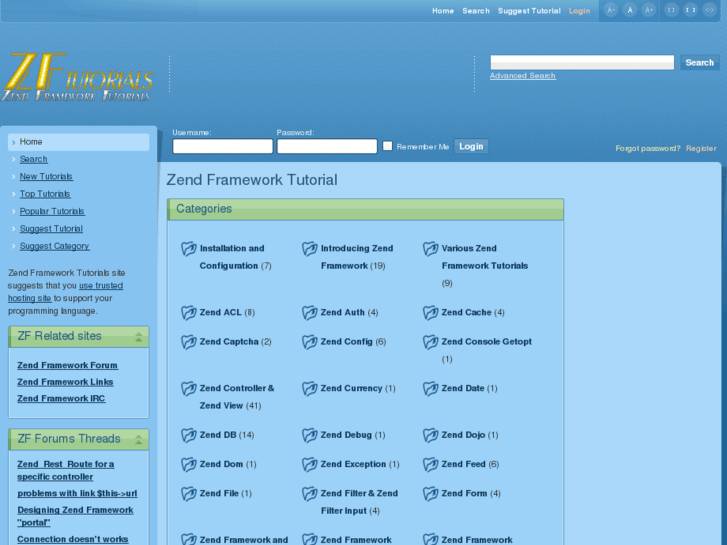Collapse the ZF Forums Threads panel
This screenshot has width=727, height=545.
click(138, 439)
